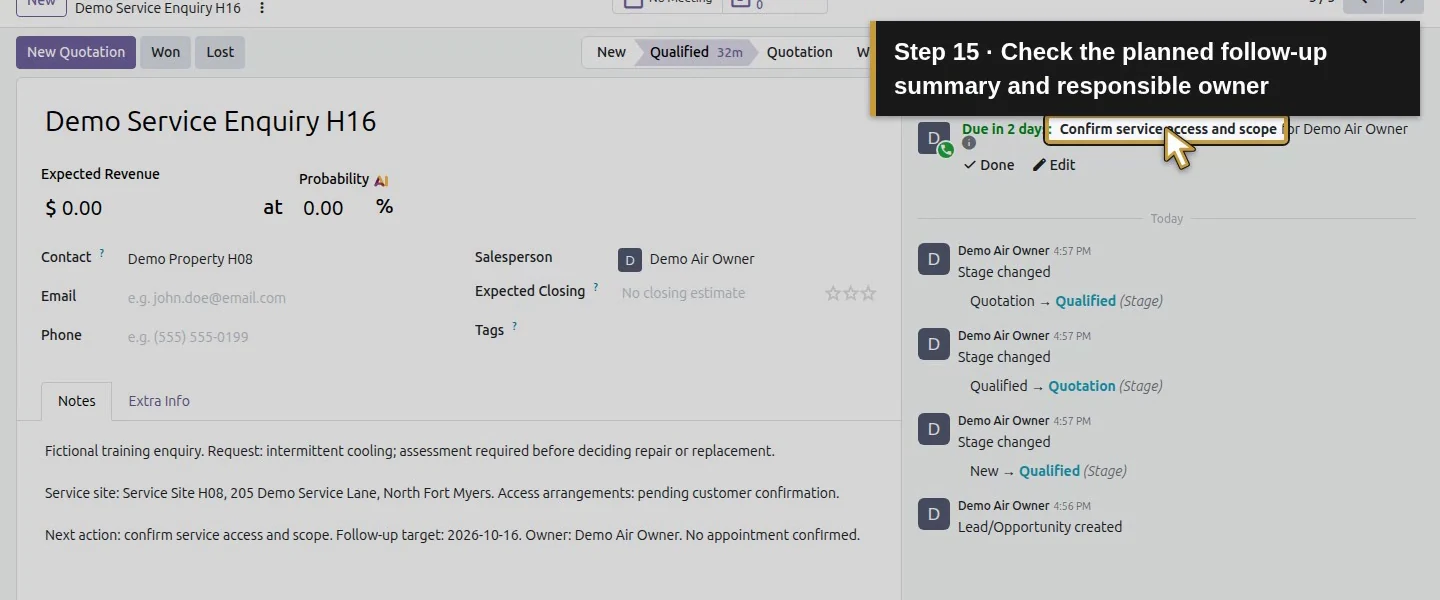Image resolution: width=1440 pixels, height=600 pixels.
Task: Click the Today date separator label
Action: tap(1166, 218)
